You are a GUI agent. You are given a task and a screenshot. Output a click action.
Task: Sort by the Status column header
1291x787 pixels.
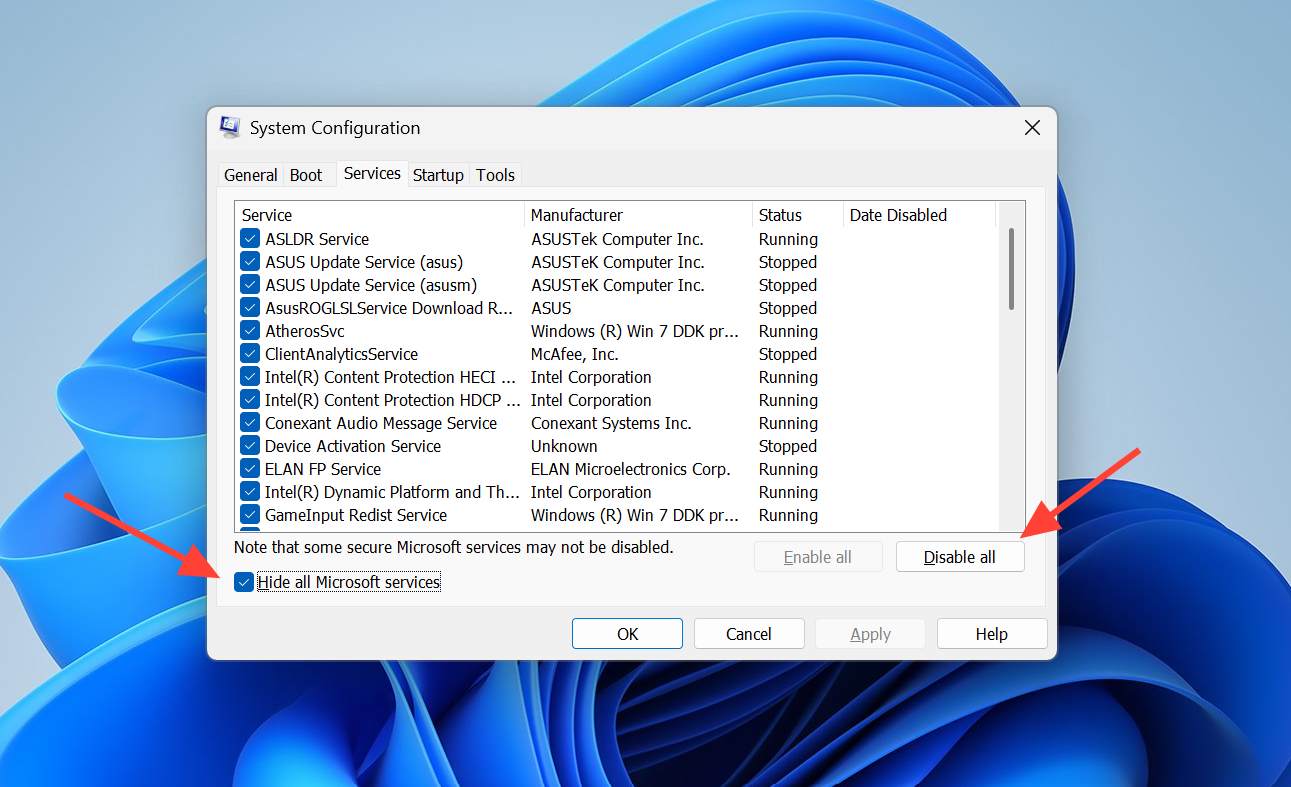coord(798,215)
